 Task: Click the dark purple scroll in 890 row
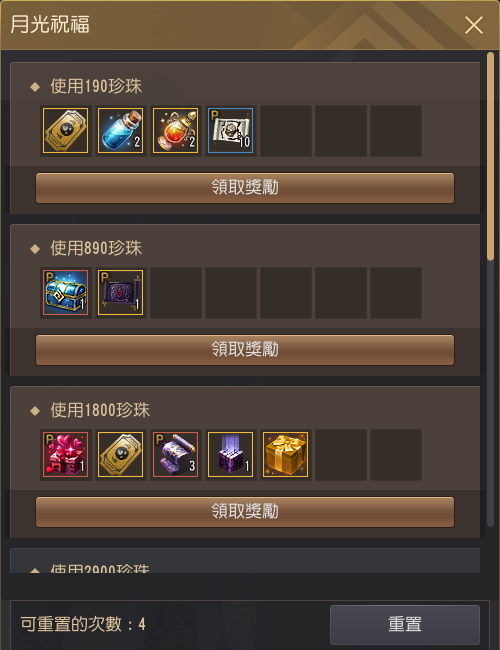[121, 293]
